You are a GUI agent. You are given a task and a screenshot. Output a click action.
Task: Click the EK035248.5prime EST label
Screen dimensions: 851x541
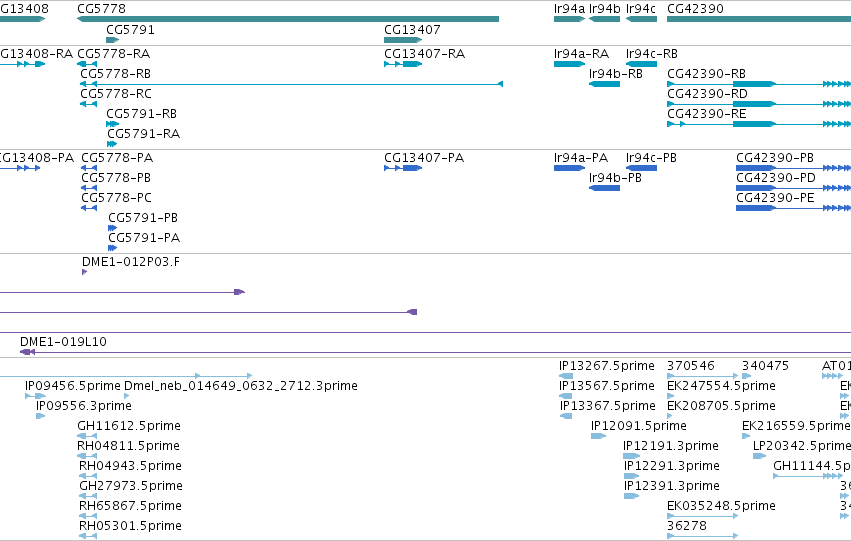click(x=721, y=506)
